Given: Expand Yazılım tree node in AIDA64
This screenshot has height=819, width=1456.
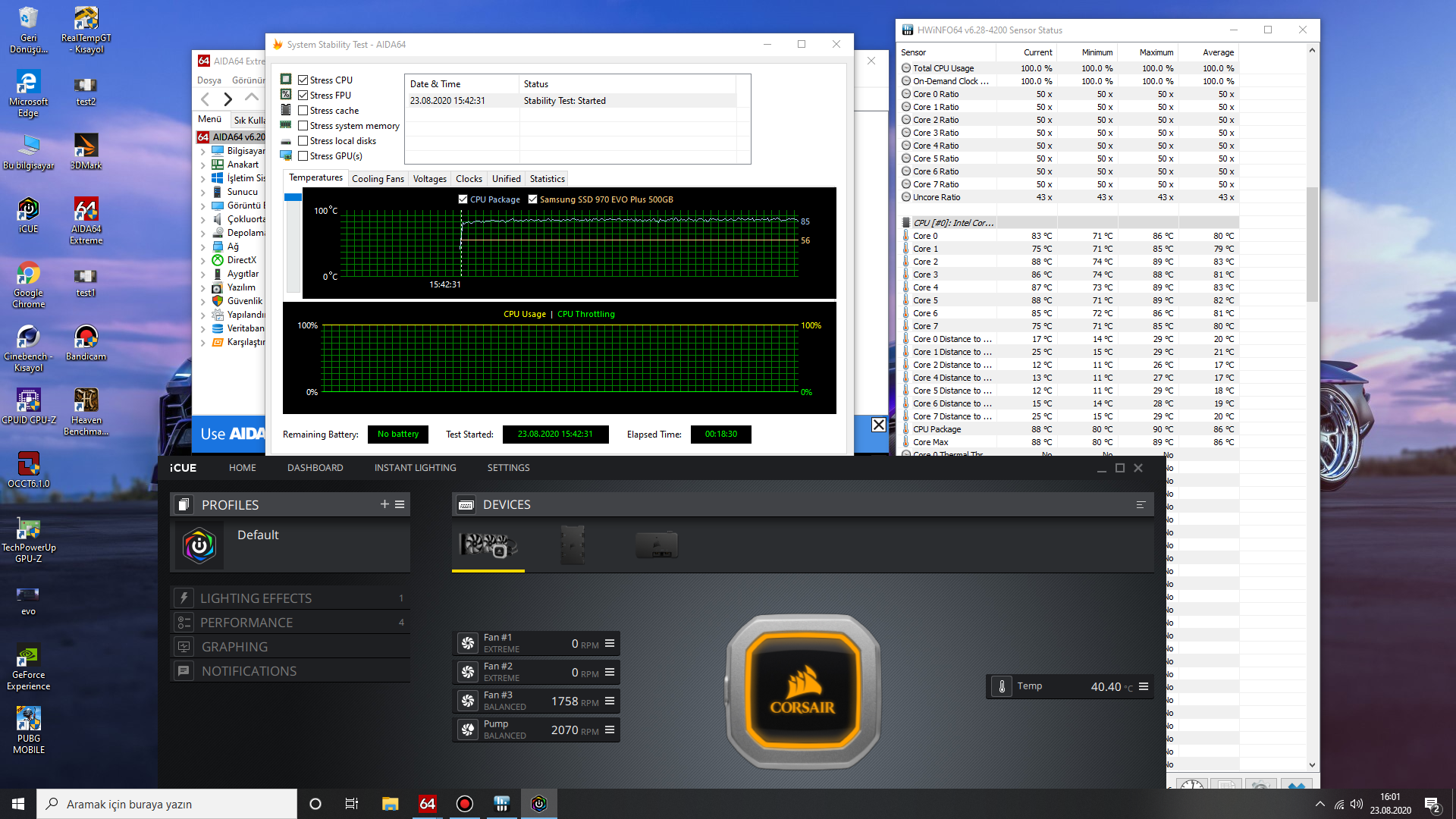Looking at the screenshot, I should click(203, 288).
